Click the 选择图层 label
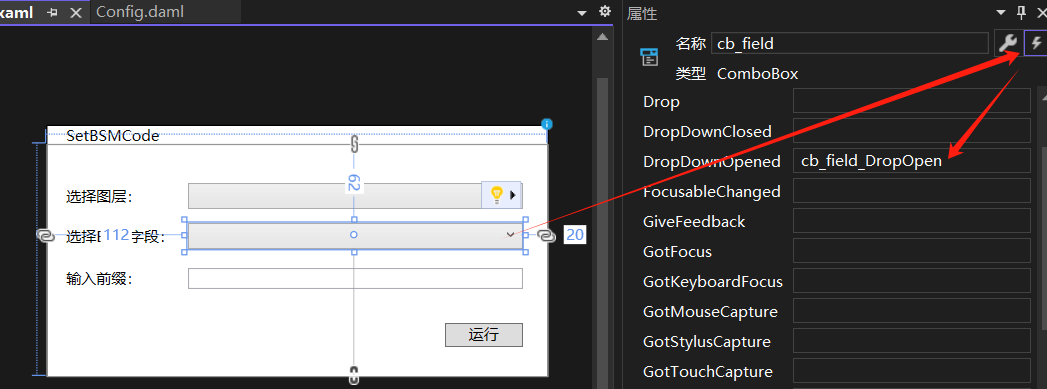1047x389 pixels. [99, 196]
